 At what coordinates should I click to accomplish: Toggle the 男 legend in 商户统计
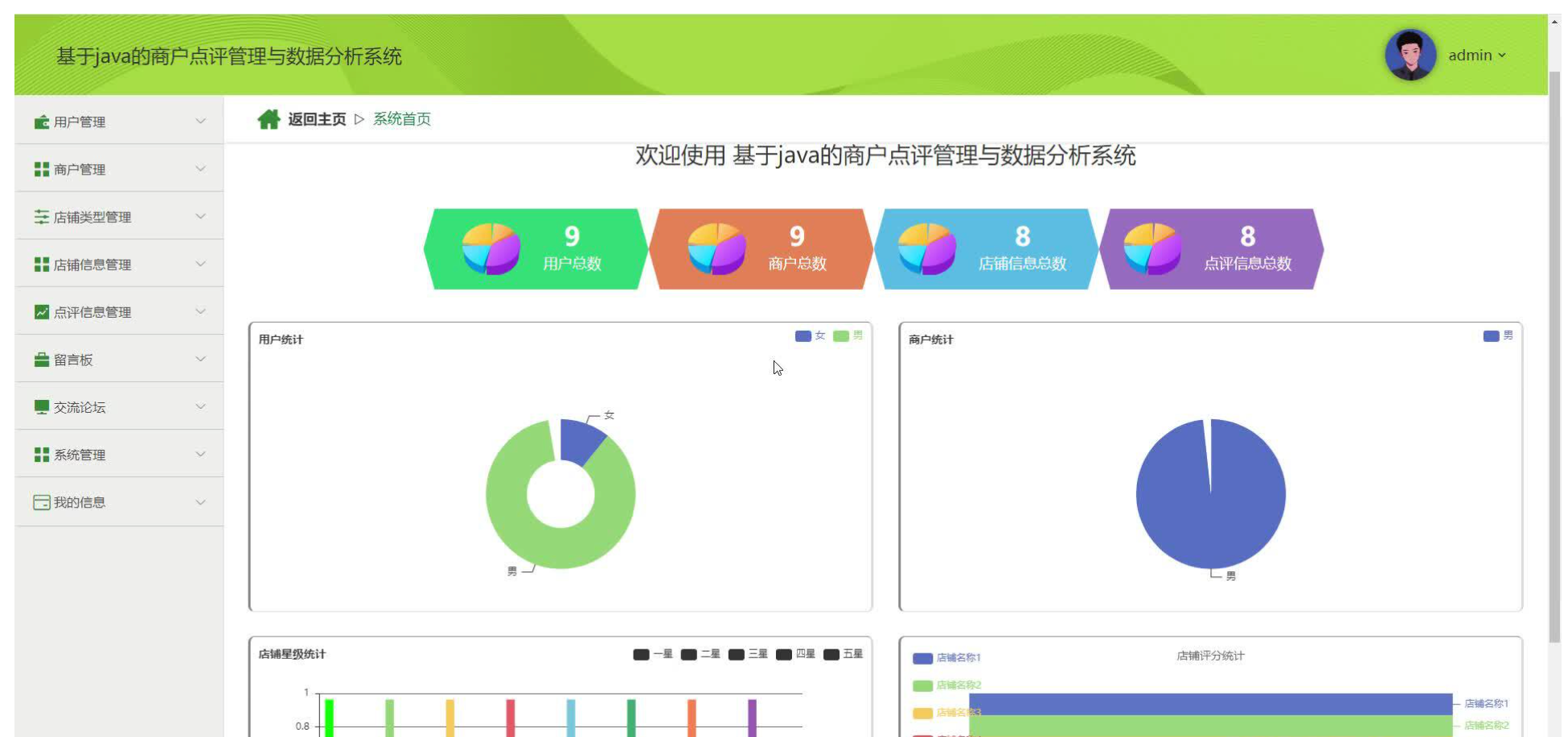(1498, 336)
